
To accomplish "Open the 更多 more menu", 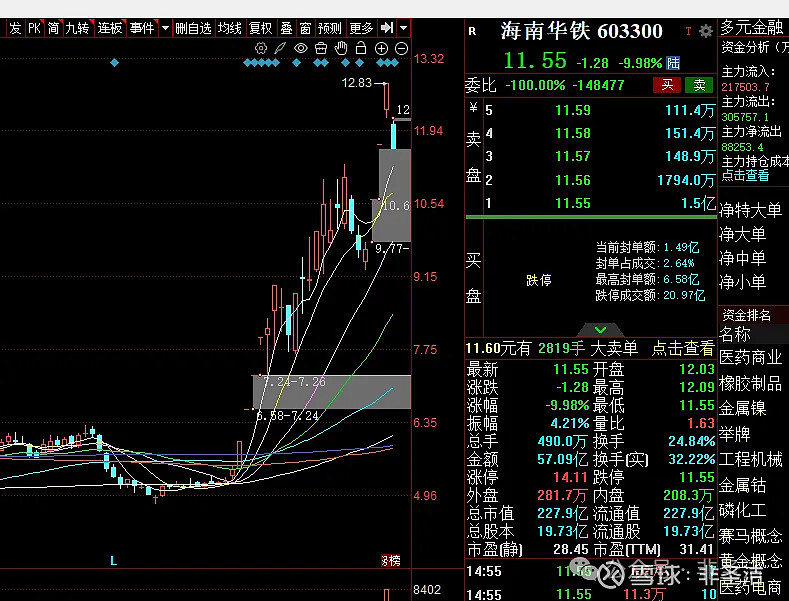I will click(361, 28).
